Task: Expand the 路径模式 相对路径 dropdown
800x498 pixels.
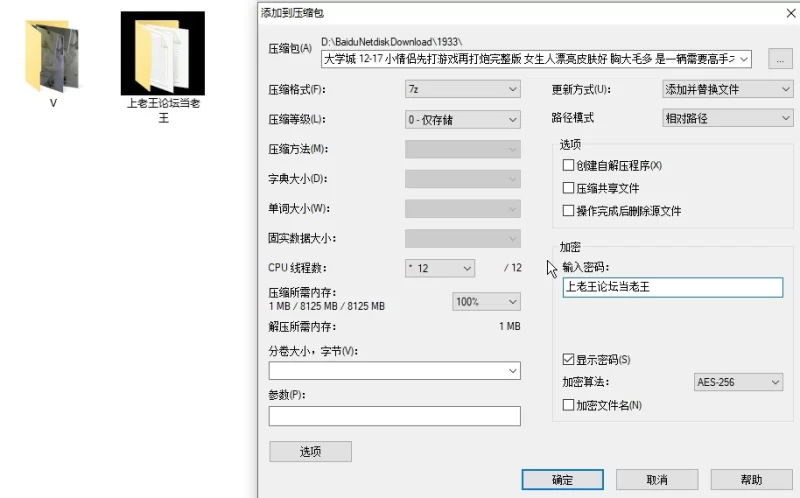Action: [x=727, y=118]
